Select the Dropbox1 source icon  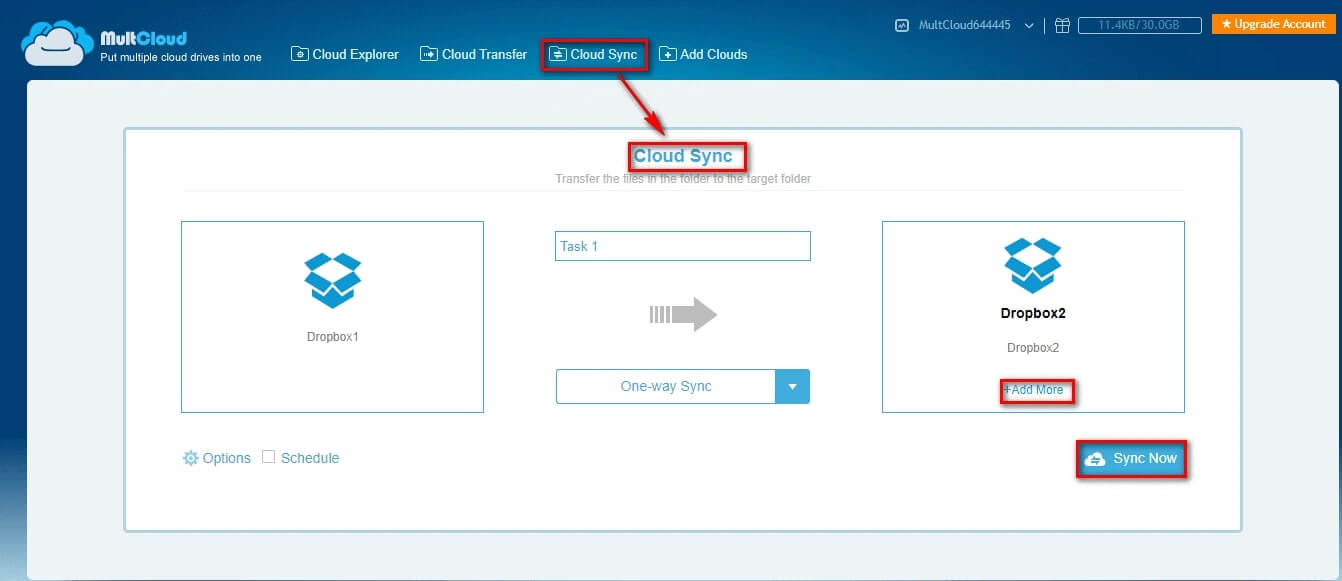332,280
